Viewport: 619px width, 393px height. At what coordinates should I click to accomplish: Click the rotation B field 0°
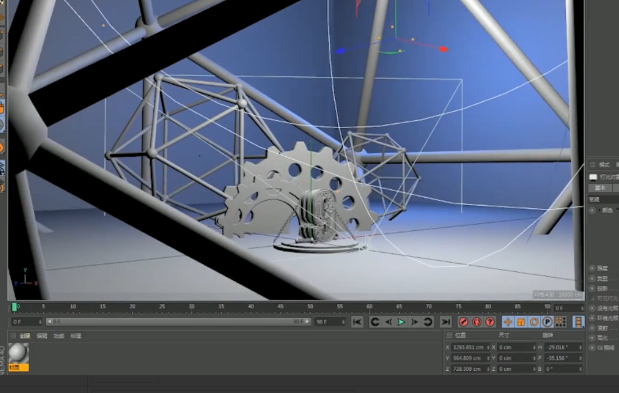[563, 369]
